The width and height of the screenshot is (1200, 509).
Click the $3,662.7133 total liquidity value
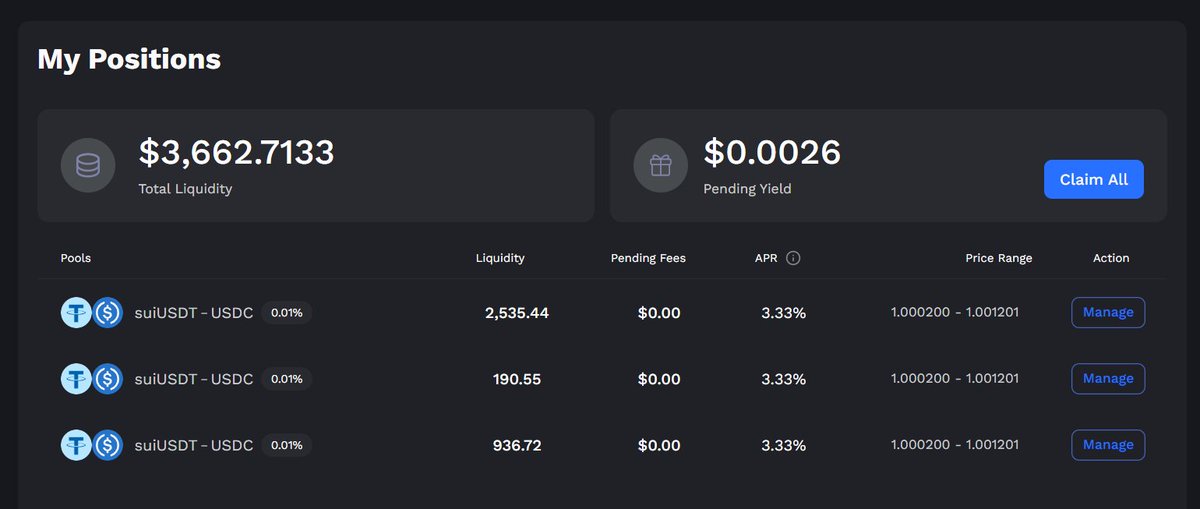(236, 153)
